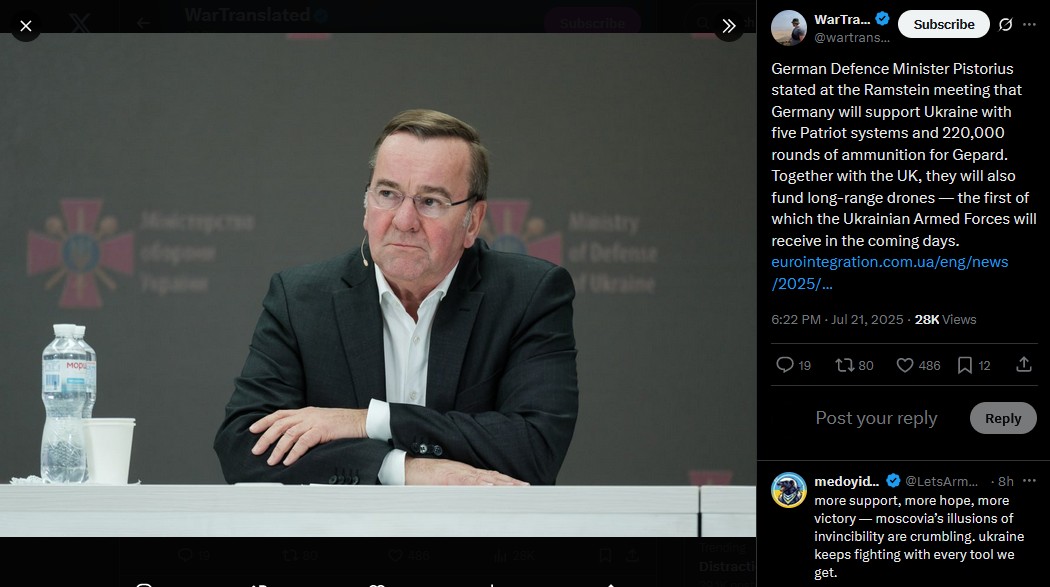Focus the Post your reply field

pyautogui.click(x=876, y=418)
